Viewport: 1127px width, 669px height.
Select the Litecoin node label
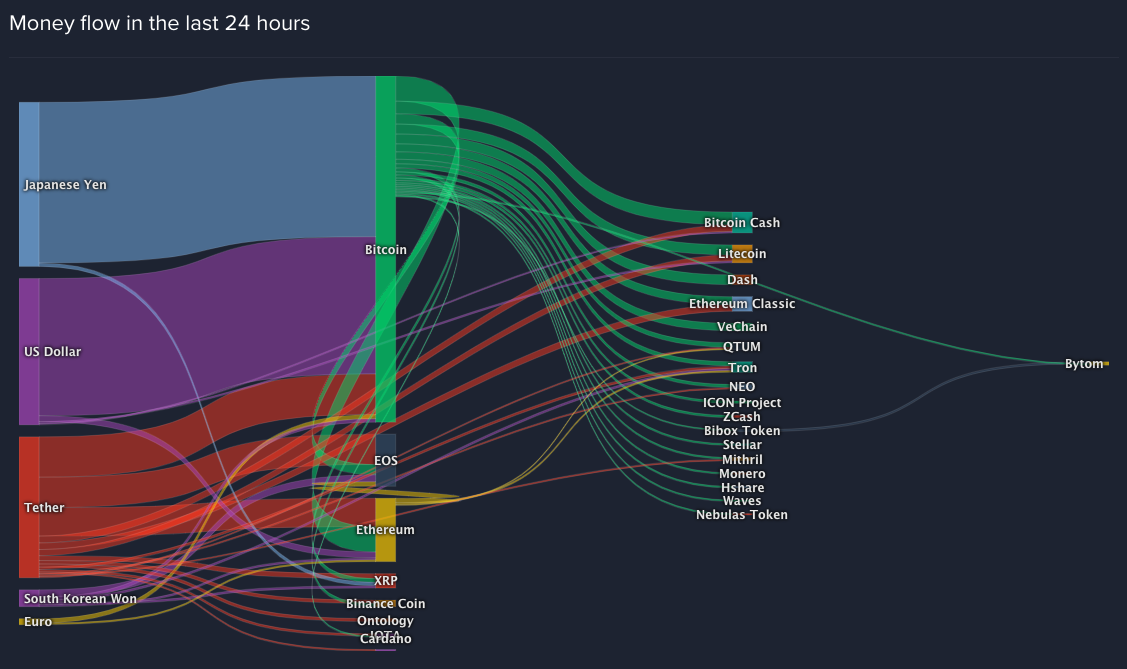click(x=742, y=254)
